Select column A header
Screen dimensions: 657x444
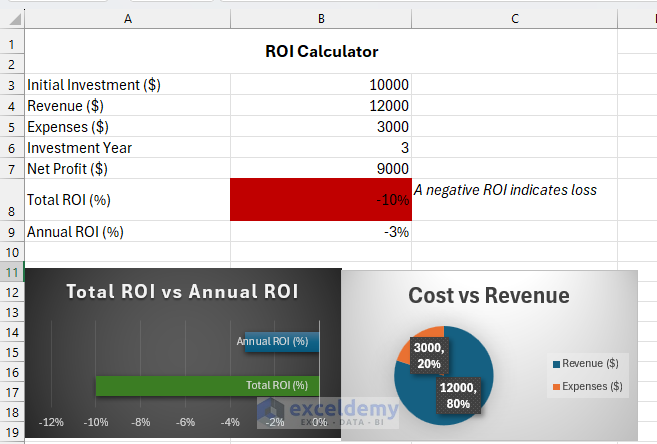click(128, 19)
